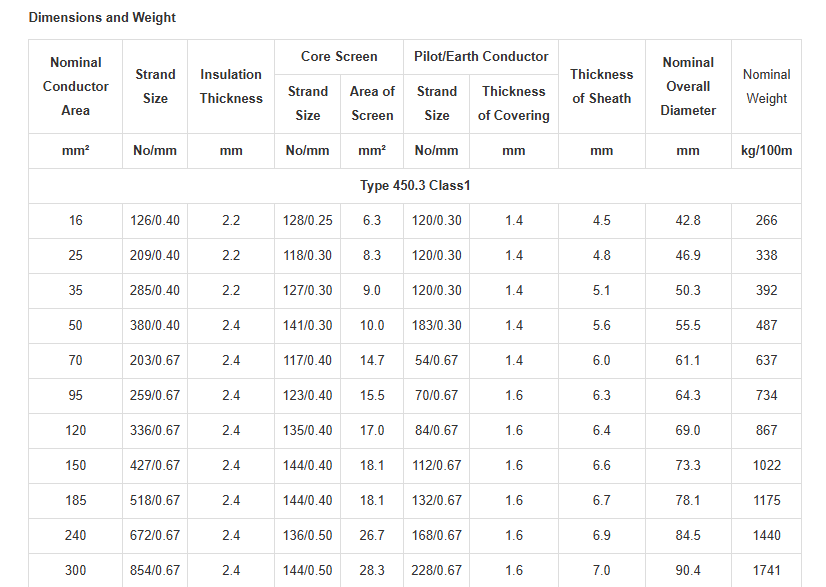This screenshot has height=587, width=826.
Task: Click the '266' nominal weight cell
Action: pyautogui.click(x=766, y=220)
